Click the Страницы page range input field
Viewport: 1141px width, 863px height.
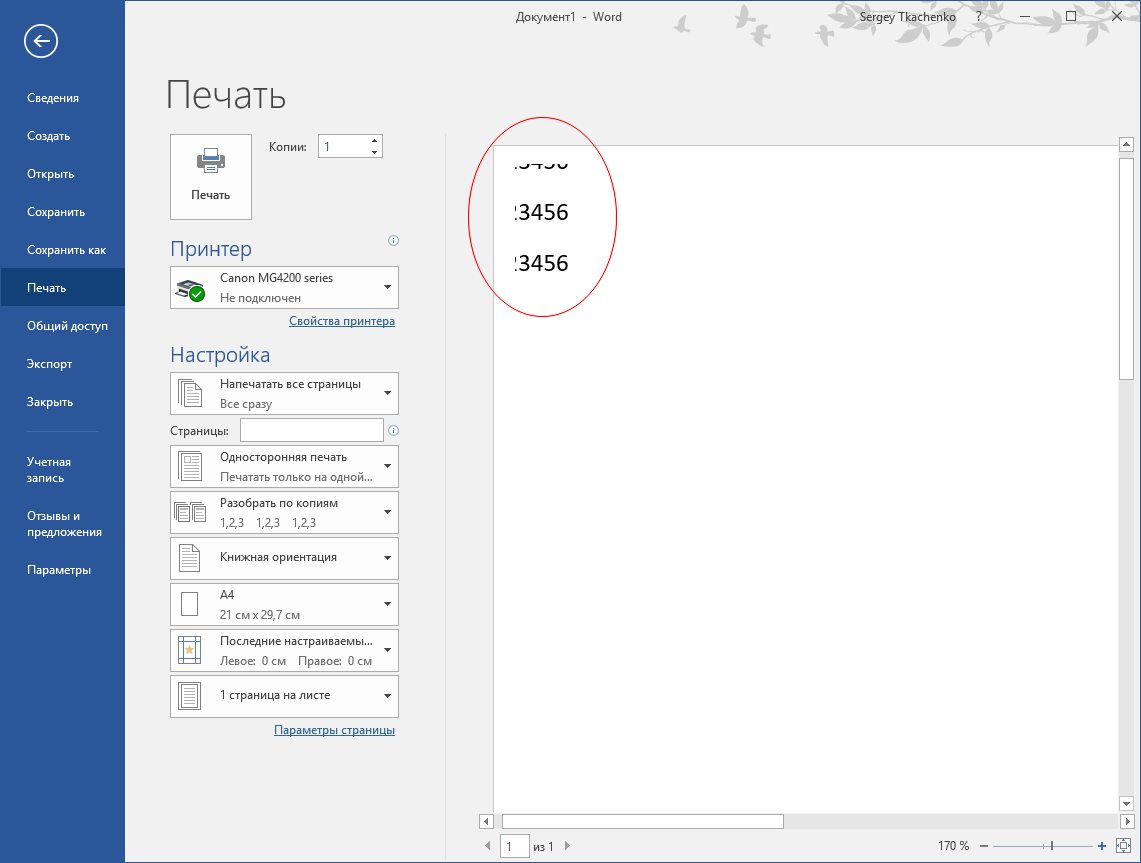tap(311, 430)
